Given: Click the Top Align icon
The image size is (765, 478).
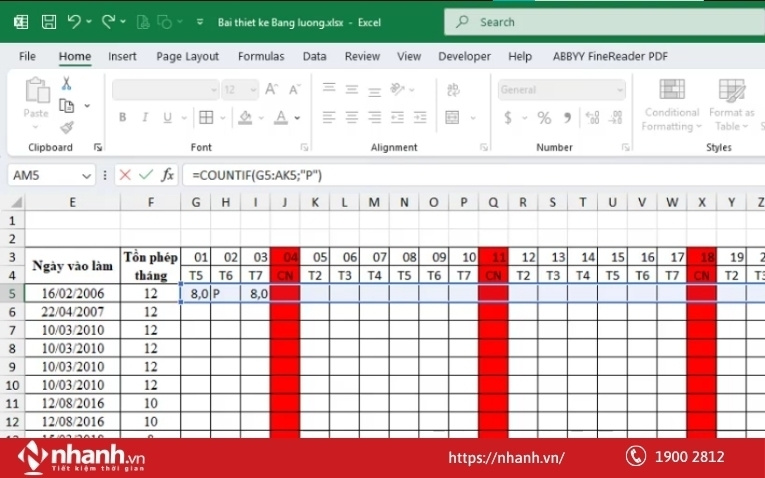Looking at the screenshot, I should tap(329, 88).
